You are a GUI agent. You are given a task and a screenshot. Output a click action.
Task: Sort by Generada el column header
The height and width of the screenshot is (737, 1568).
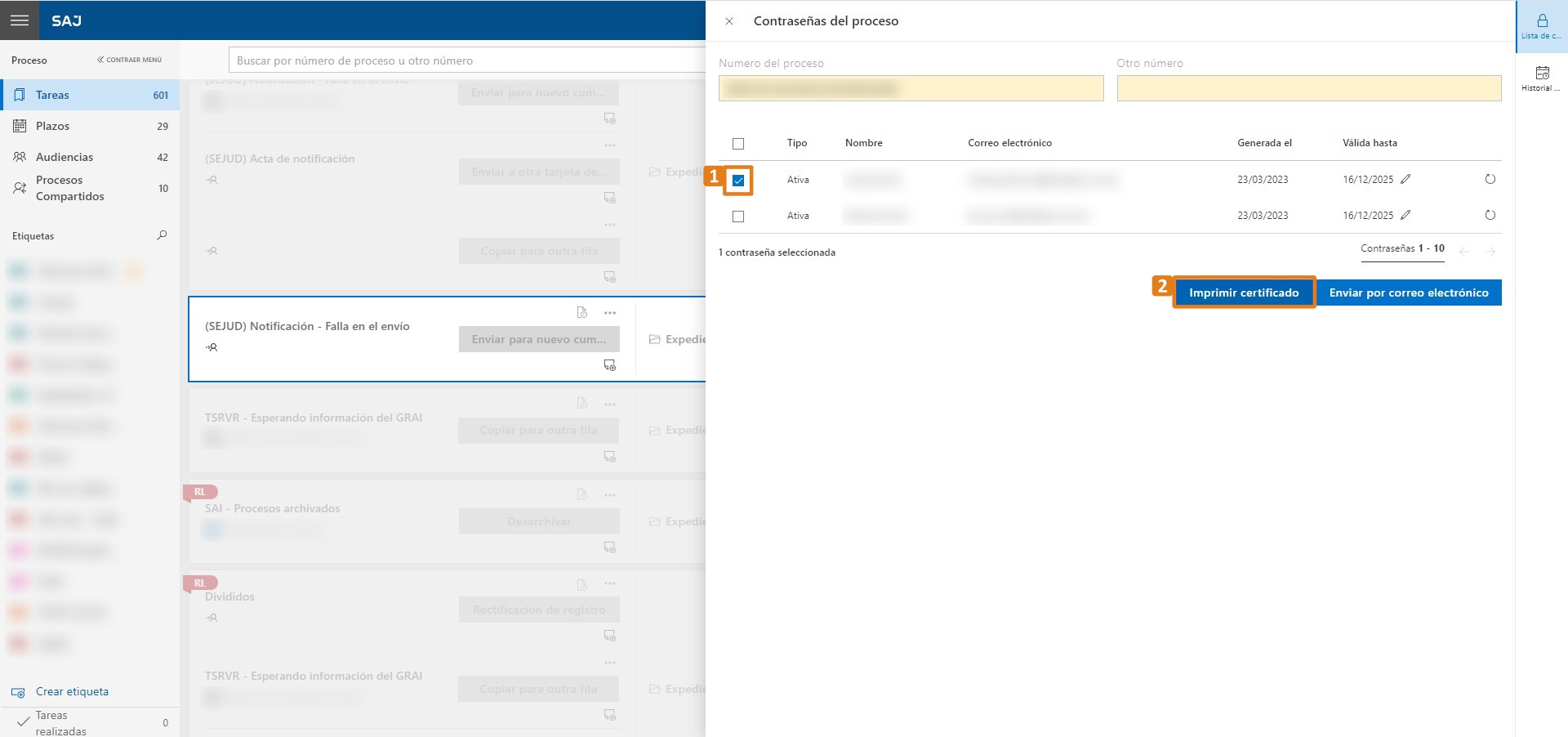(1264, 143)
